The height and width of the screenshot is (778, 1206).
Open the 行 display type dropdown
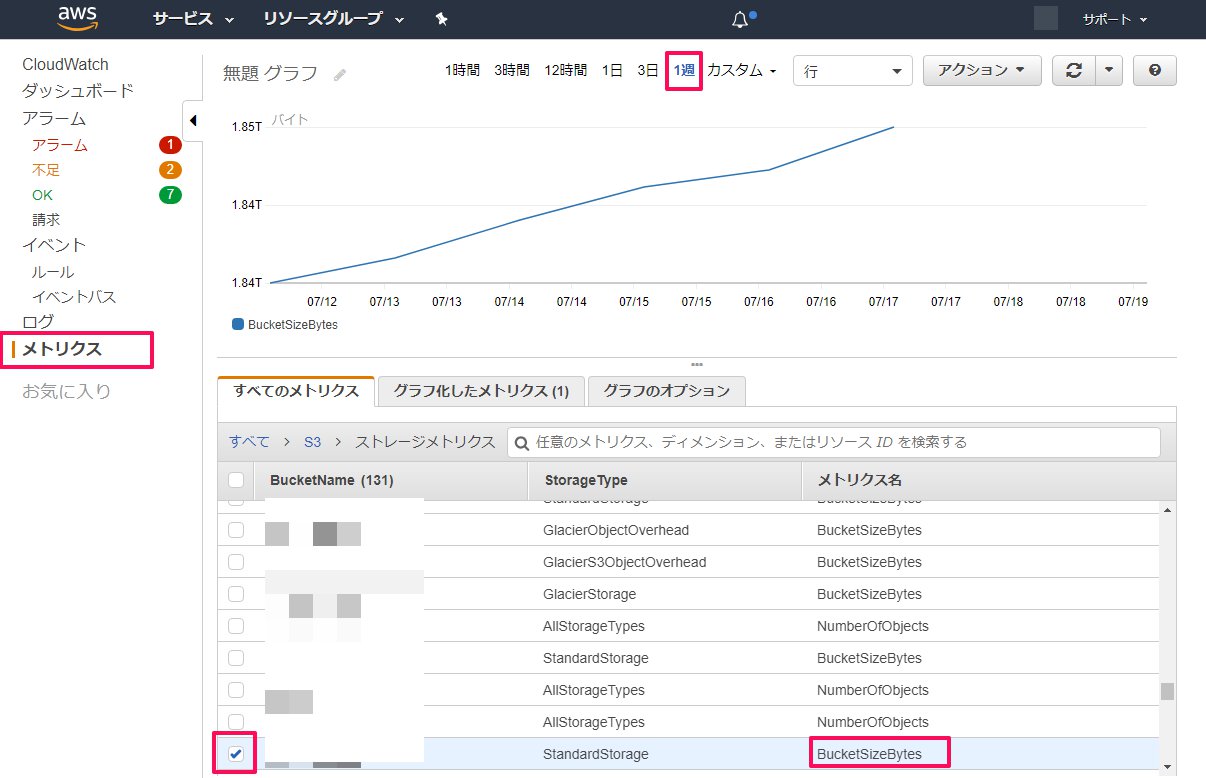pyautogui.click(x=852, y=70)
